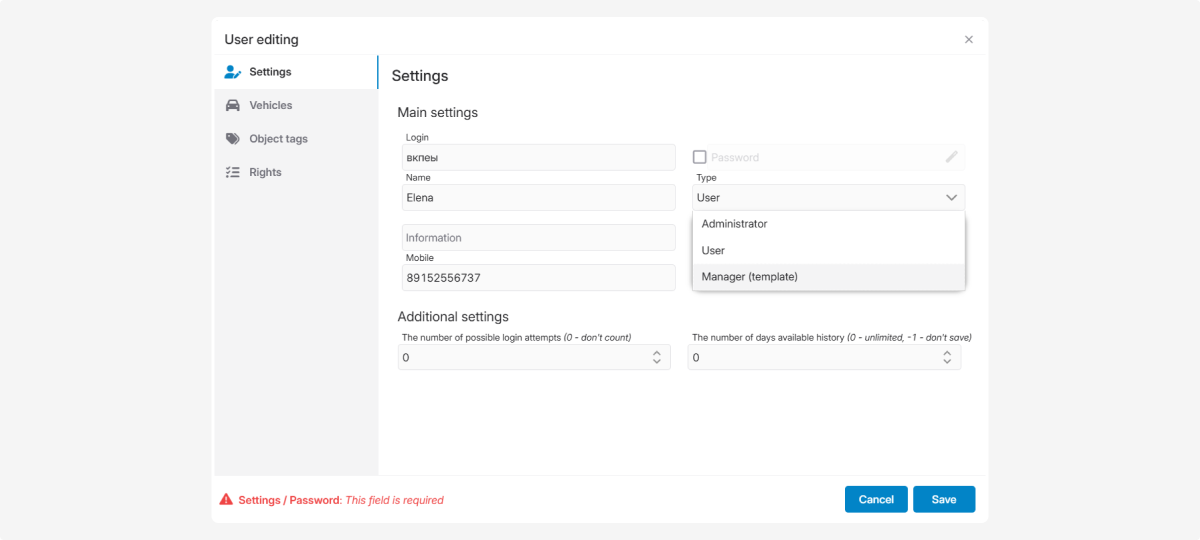Click the Name field containing Elena
The height and width of the screenshot is (540, 1200).
(538, 198)
